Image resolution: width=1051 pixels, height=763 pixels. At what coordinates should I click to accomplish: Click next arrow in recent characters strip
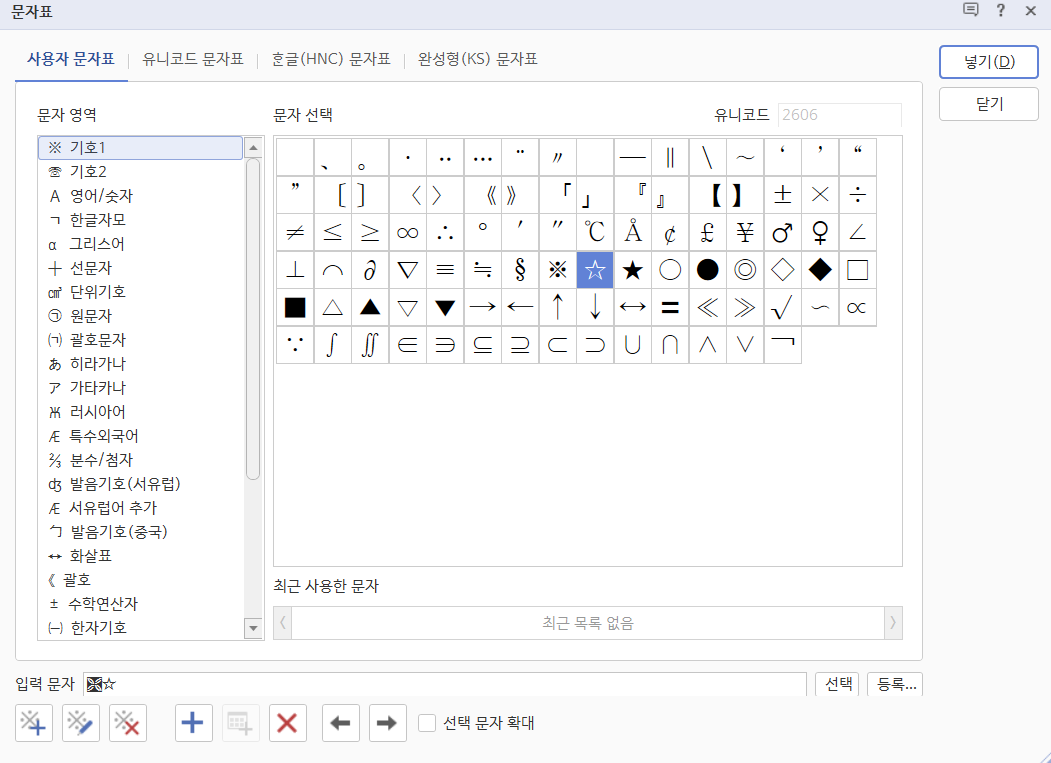tap(893, 623)
